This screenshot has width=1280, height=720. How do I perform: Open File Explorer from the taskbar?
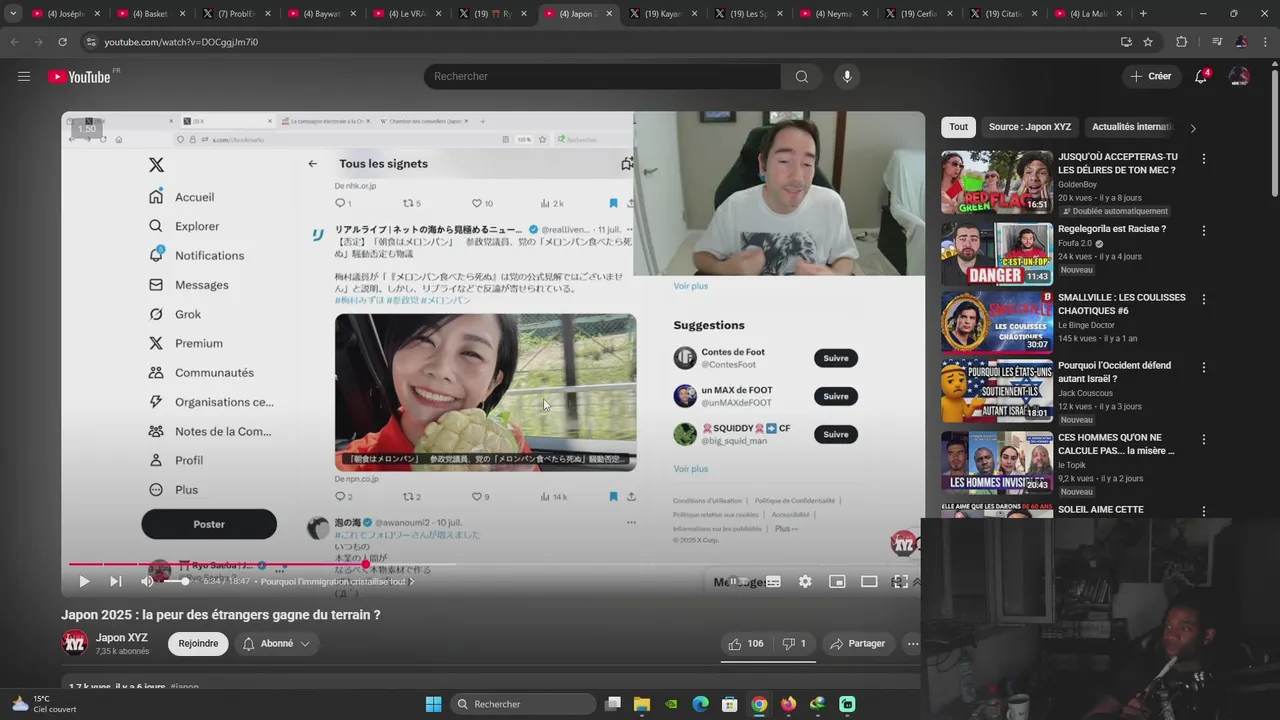point(642,704)
